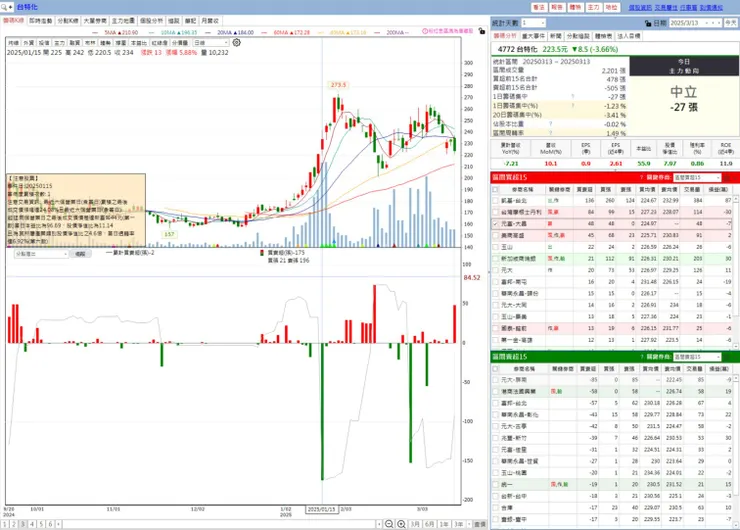Open the 重大事件 tab in the right panel

pyautogui.click(x=533, y=36)
